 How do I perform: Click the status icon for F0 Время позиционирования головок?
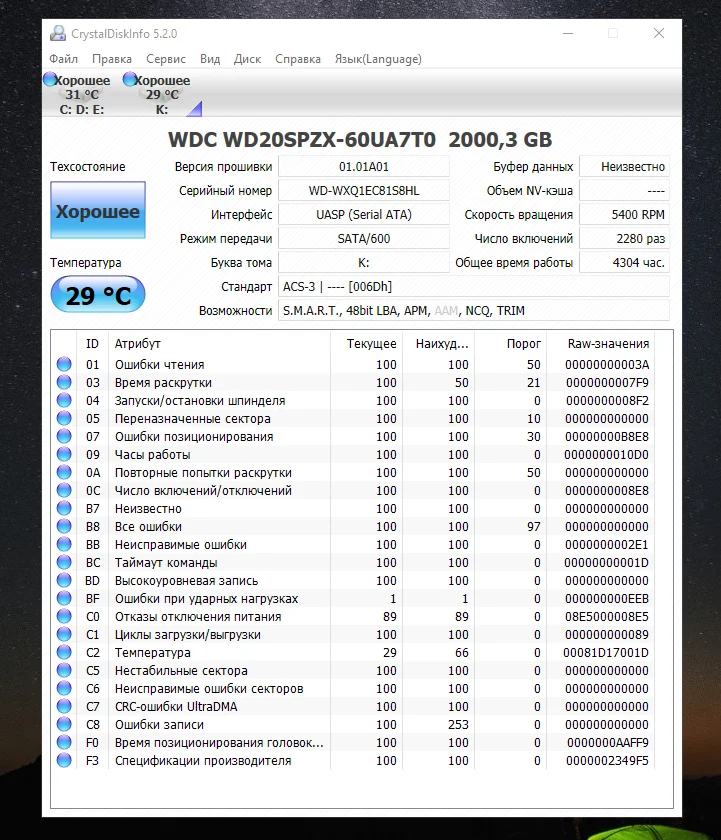tap(64, 742)
